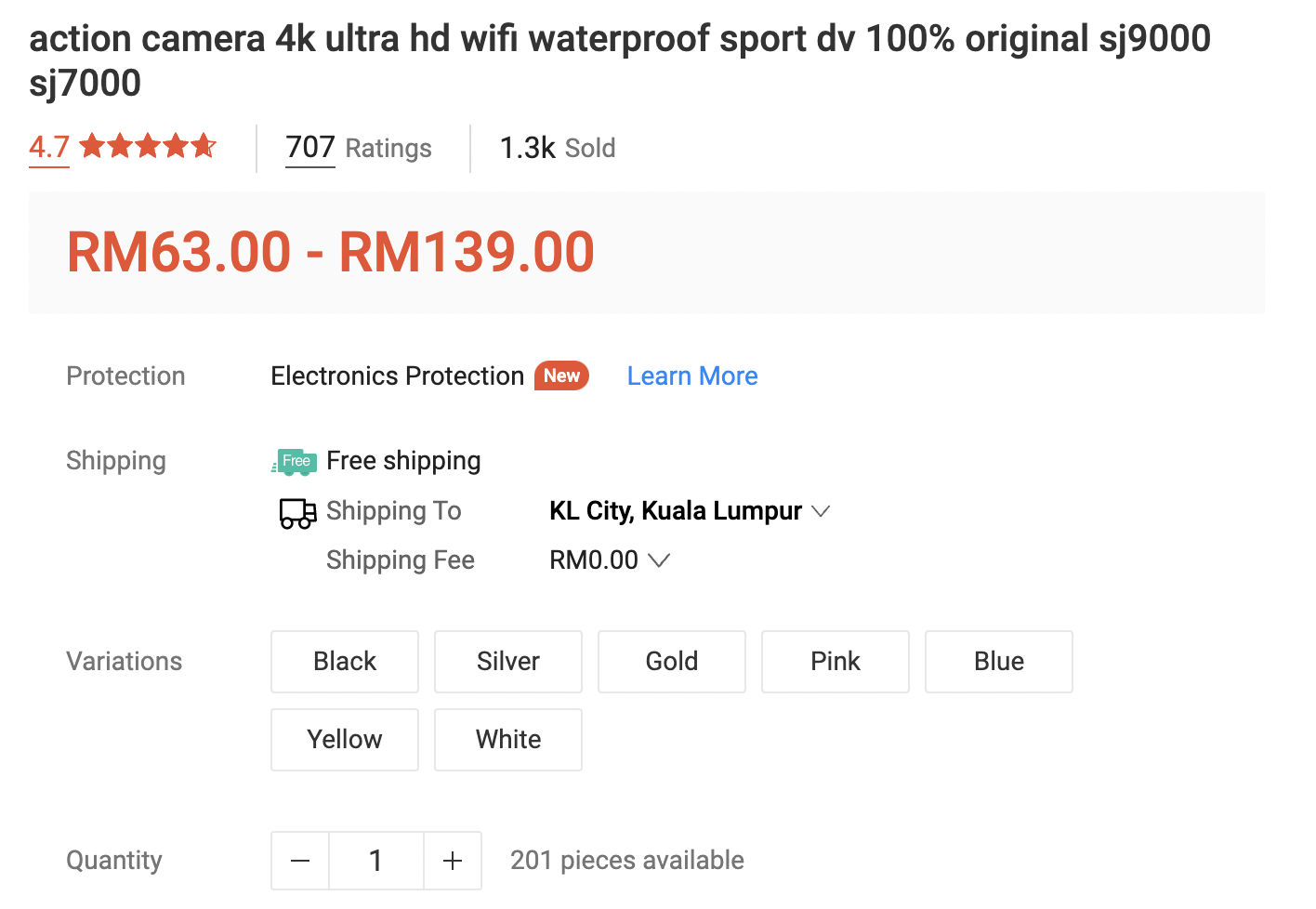Pick the Pink variation
Screen dimensions: 1316x909
click(836, 662)
